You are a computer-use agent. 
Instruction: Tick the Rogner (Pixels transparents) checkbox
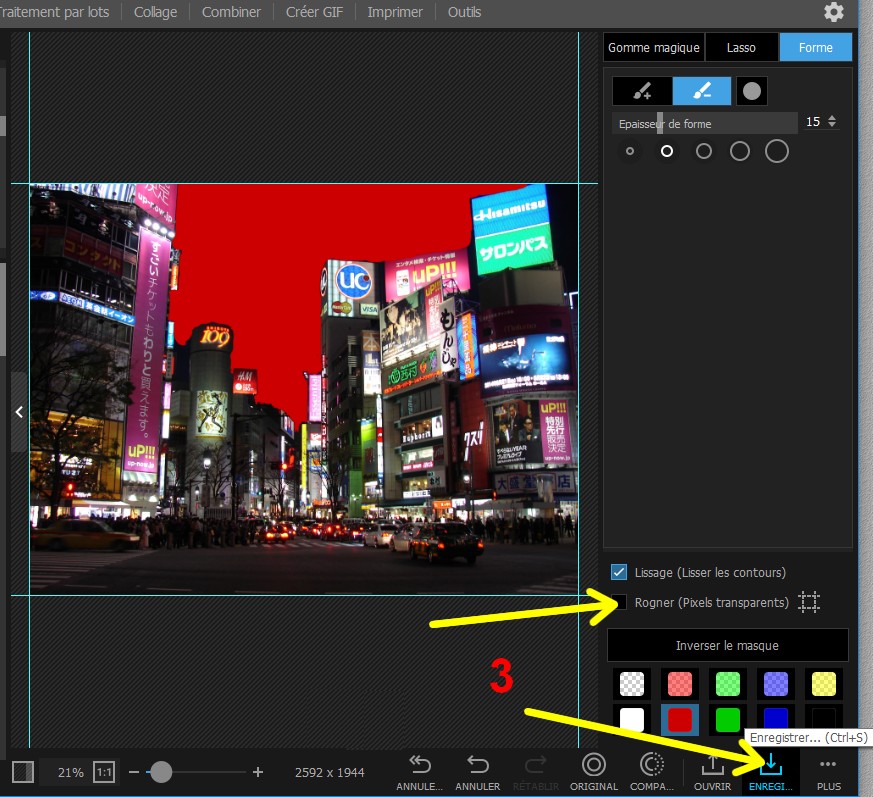[619, 602]
